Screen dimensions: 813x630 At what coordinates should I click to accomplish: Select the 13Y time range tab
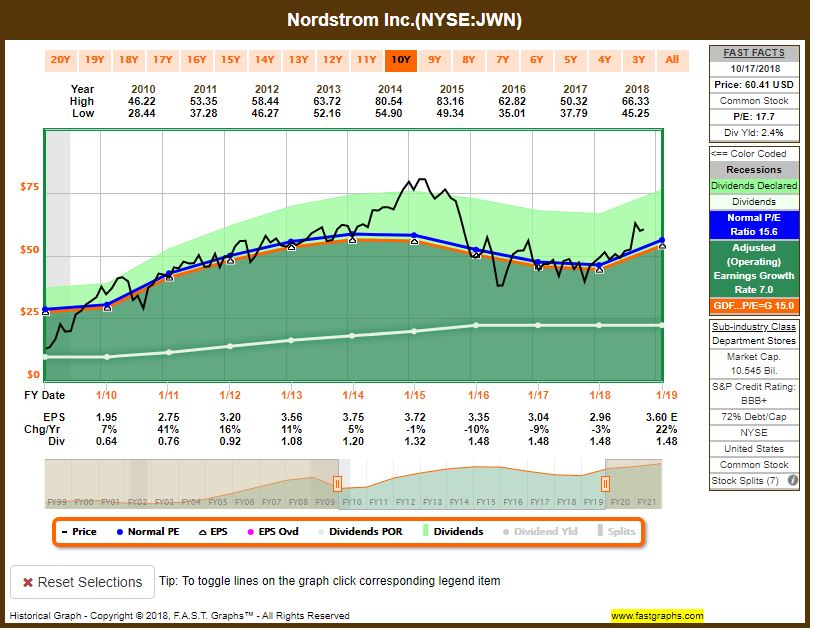pyautogui.click(x=299, y=60)
